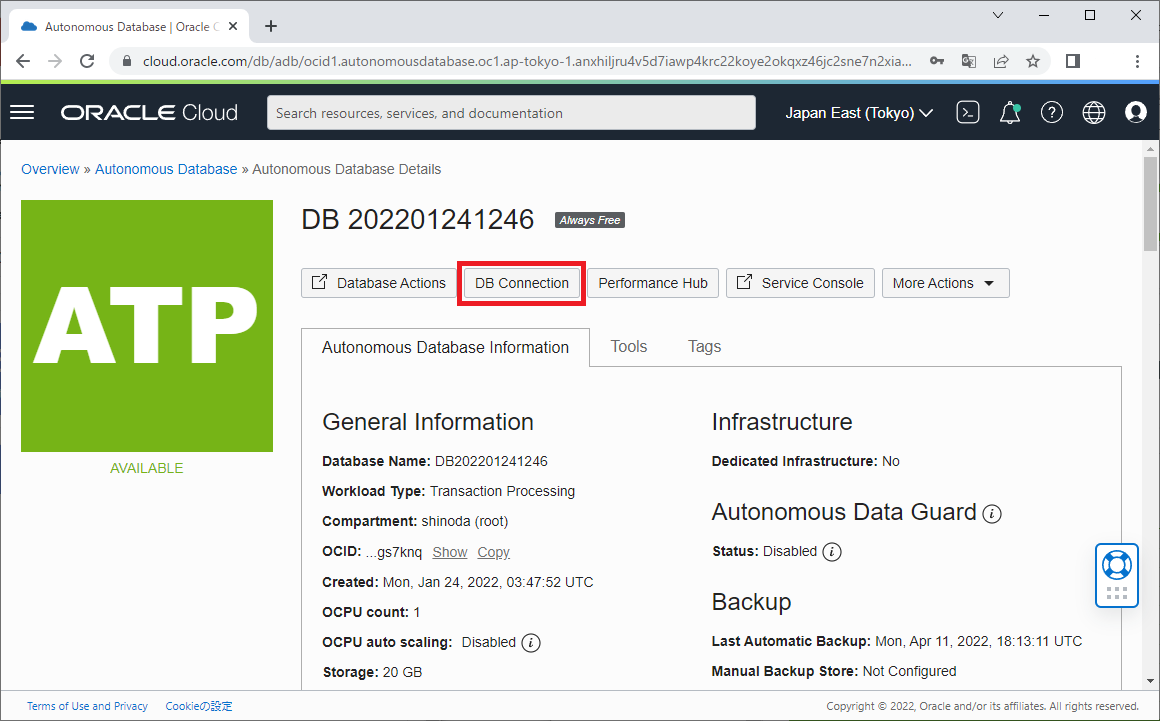
Task: Click the browser back arrow
Action: 23,61
